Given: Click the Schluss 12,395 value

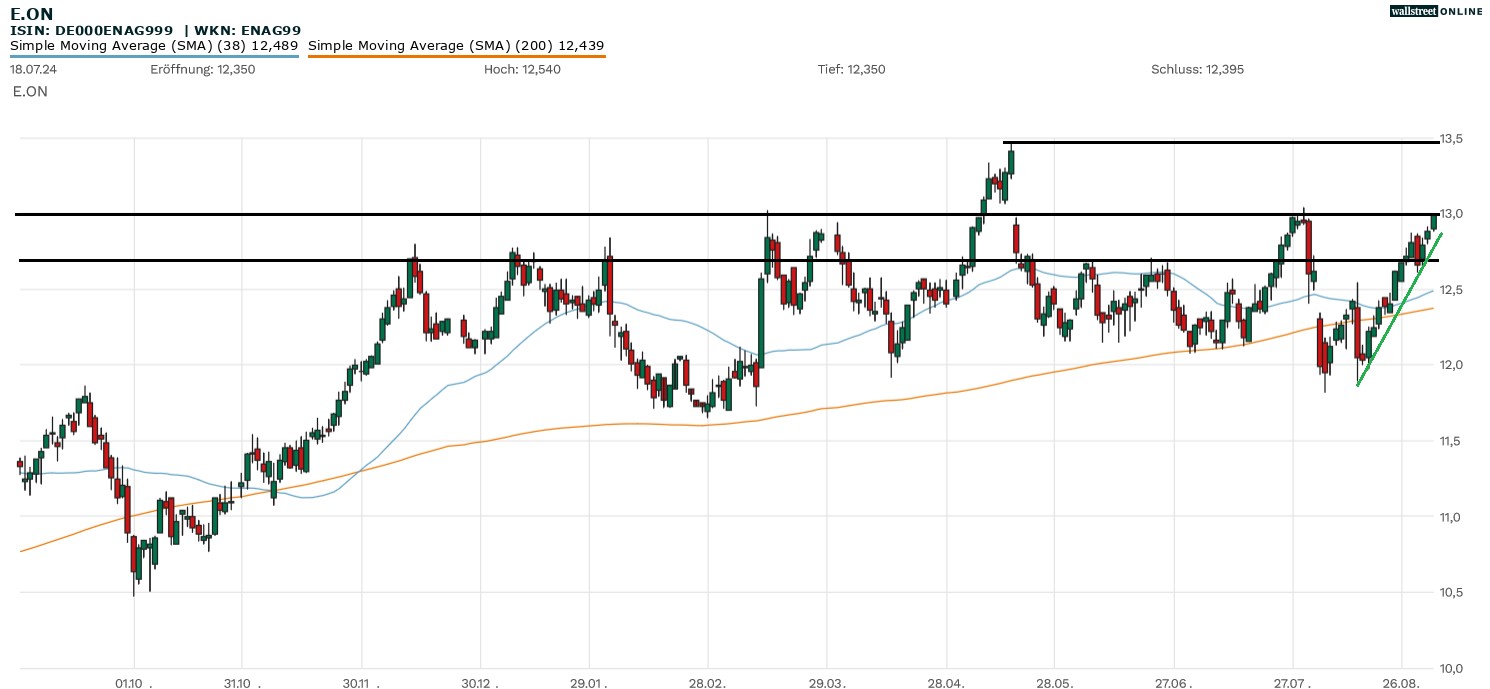Looking at the screenshot, I should coord(1197,69).
